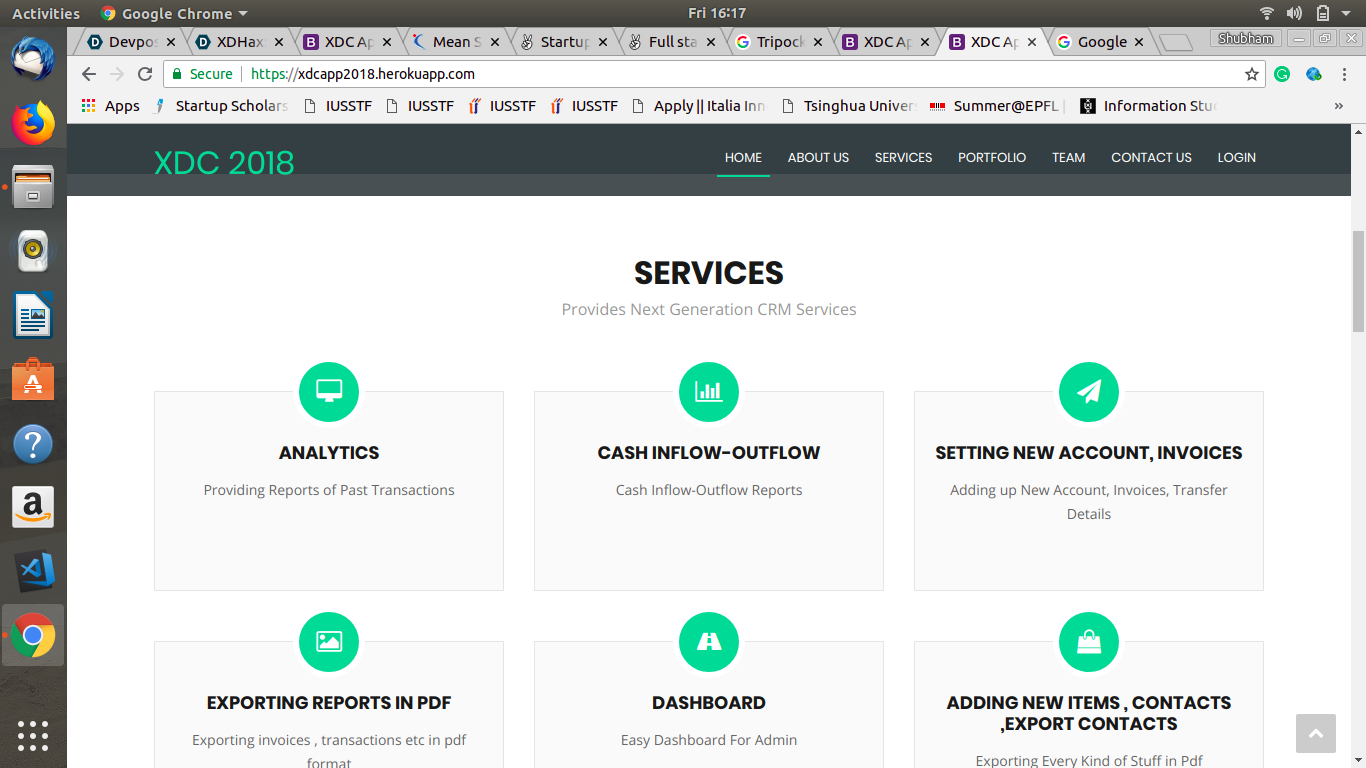
Task: Open TEAM in the site navigation
Action: tap(1068, 158)
